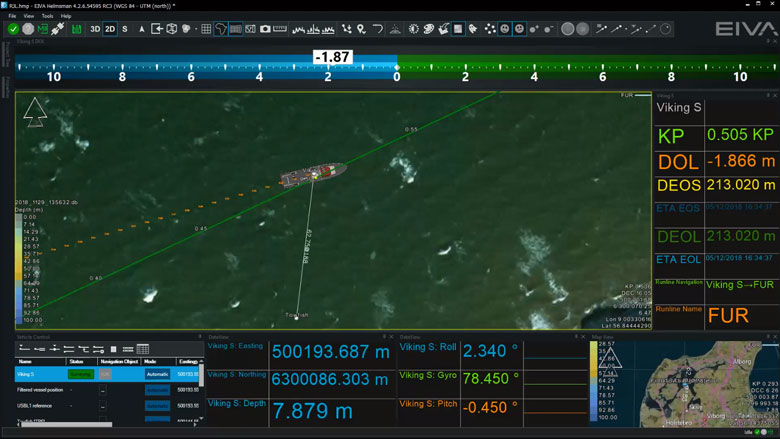
Task: Open the mode dropdown for USBL1 reference
Action: coord(157,405)
